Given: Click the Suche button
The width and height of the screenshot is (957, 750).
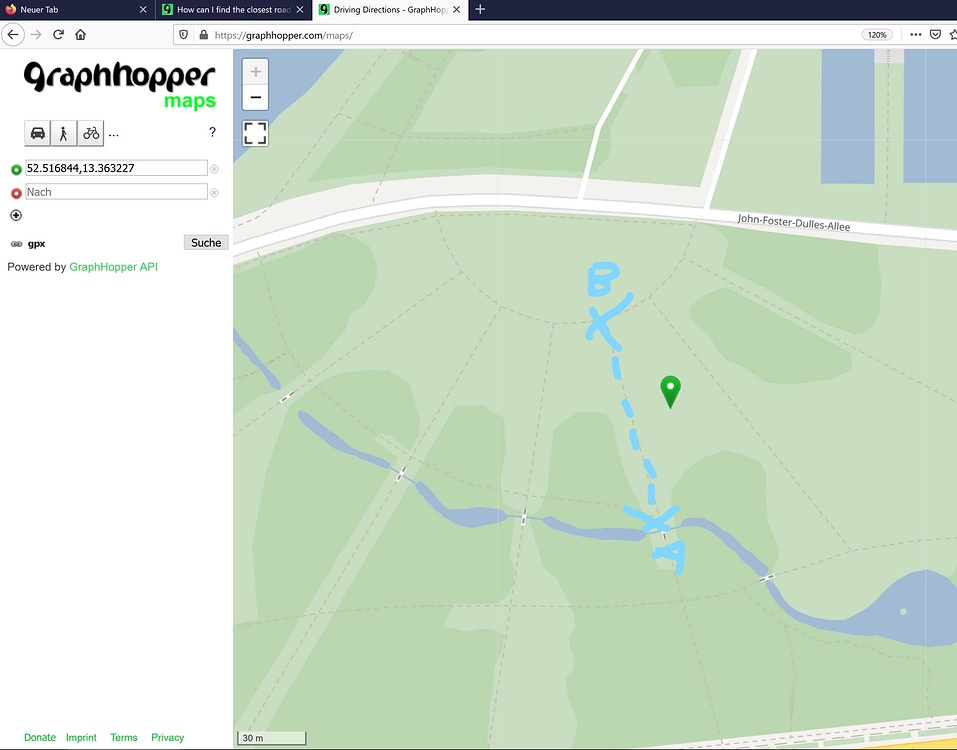Looking at the screenshot, I should (x=205, y=242).
